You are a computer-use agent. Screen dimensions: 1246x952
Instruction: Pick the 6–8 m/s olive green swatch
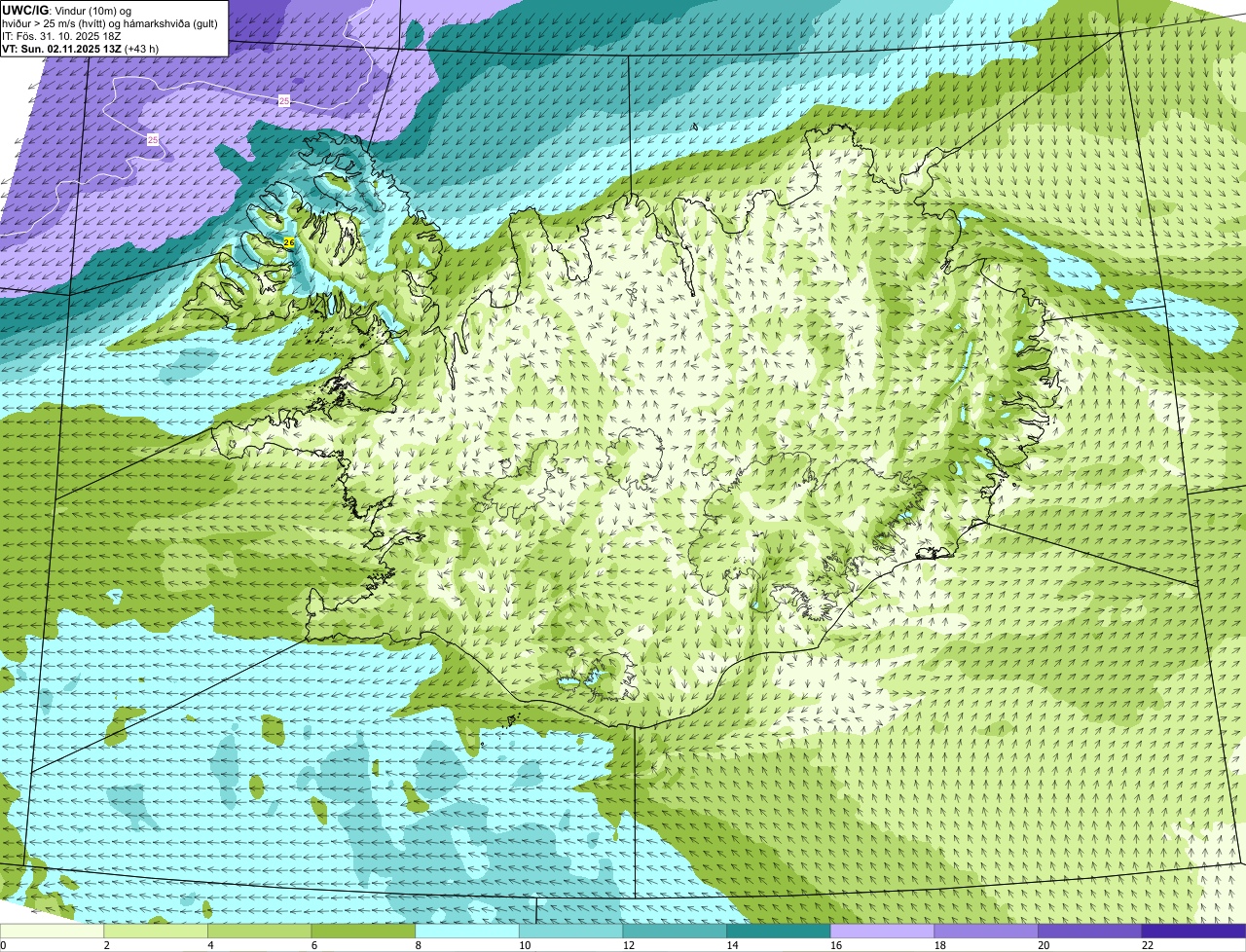click(x=363, y=931)
